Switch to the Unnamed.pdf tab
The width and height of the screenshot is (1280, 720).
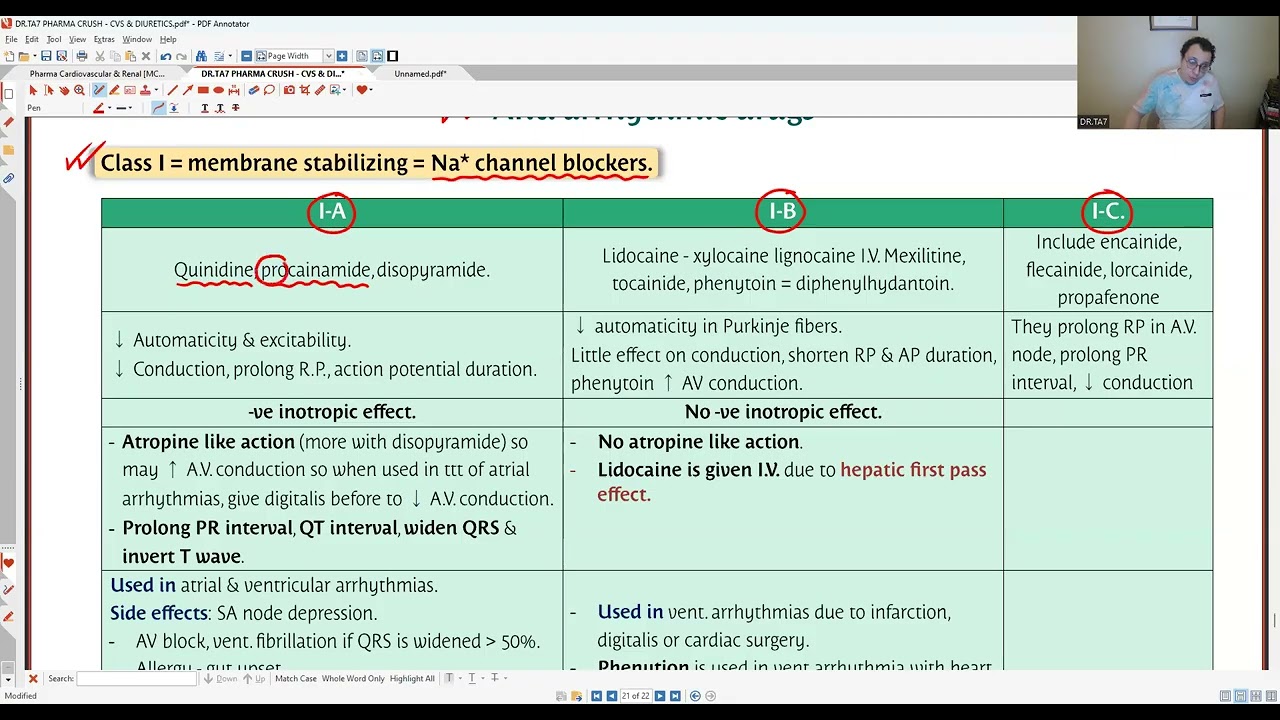coord(420,74)
